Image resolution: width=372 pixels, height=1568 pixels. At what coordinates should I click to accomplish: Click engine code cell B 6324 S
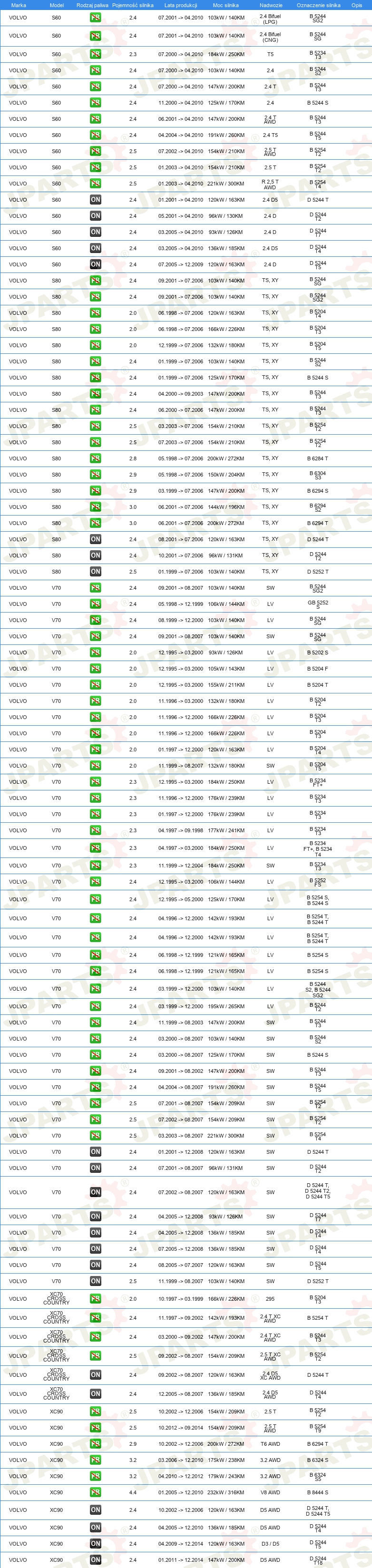pyautogui.click(x=318, y=1460)
